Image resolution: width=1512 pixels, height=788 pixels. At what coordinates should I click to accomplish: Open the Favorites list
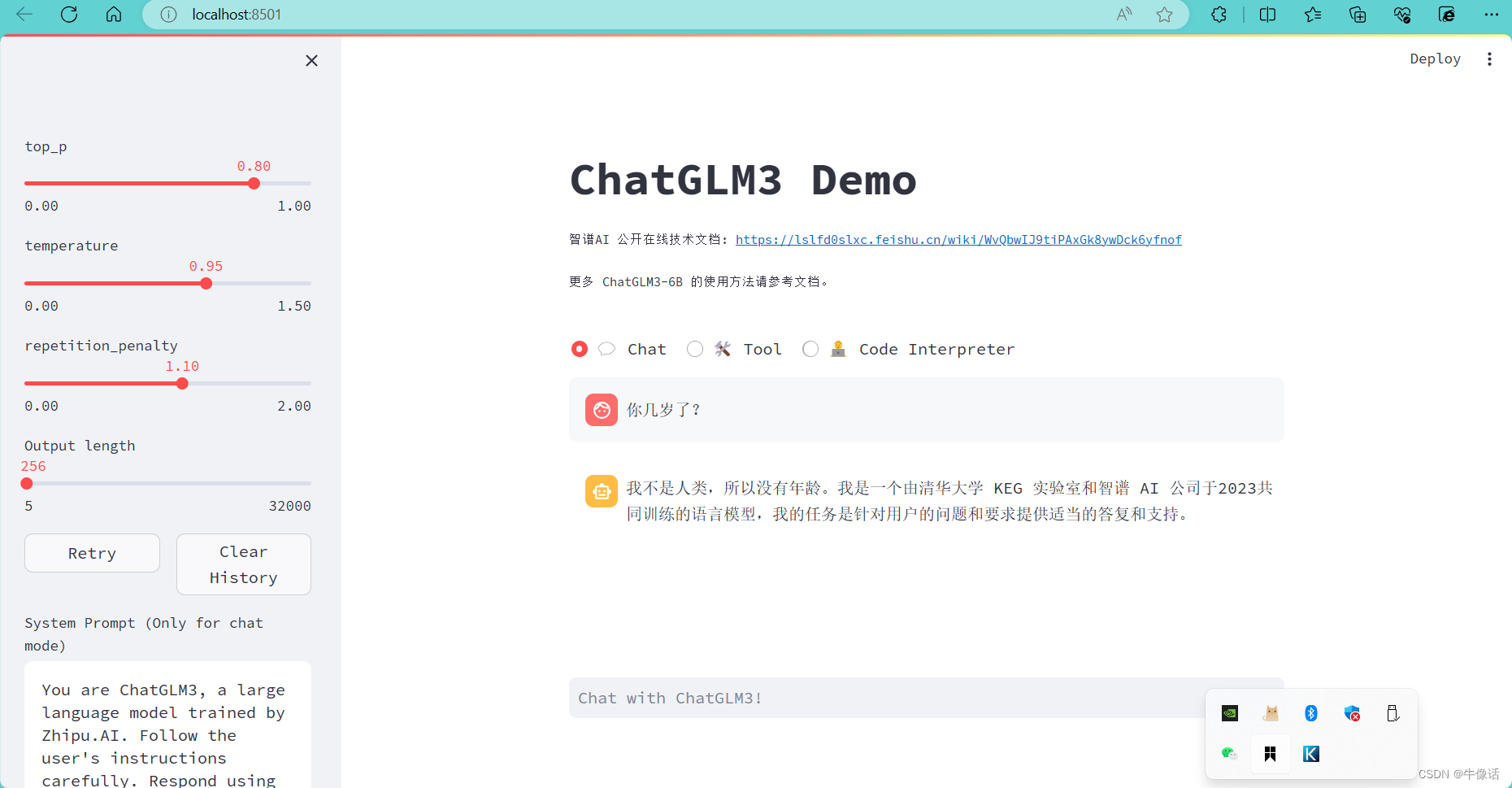(x=1313, y=15)
